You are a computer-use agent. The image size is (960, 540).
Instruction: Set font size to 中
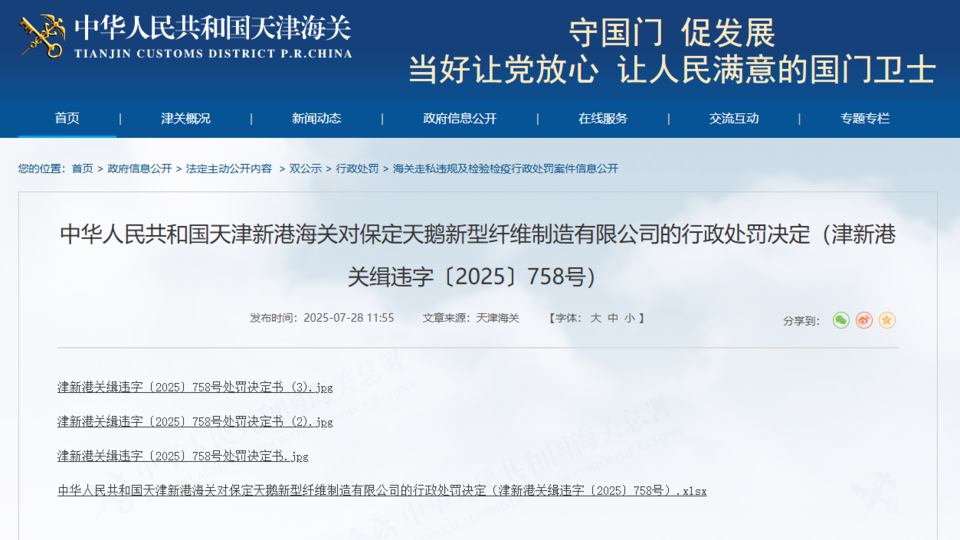tap(612, 318)
